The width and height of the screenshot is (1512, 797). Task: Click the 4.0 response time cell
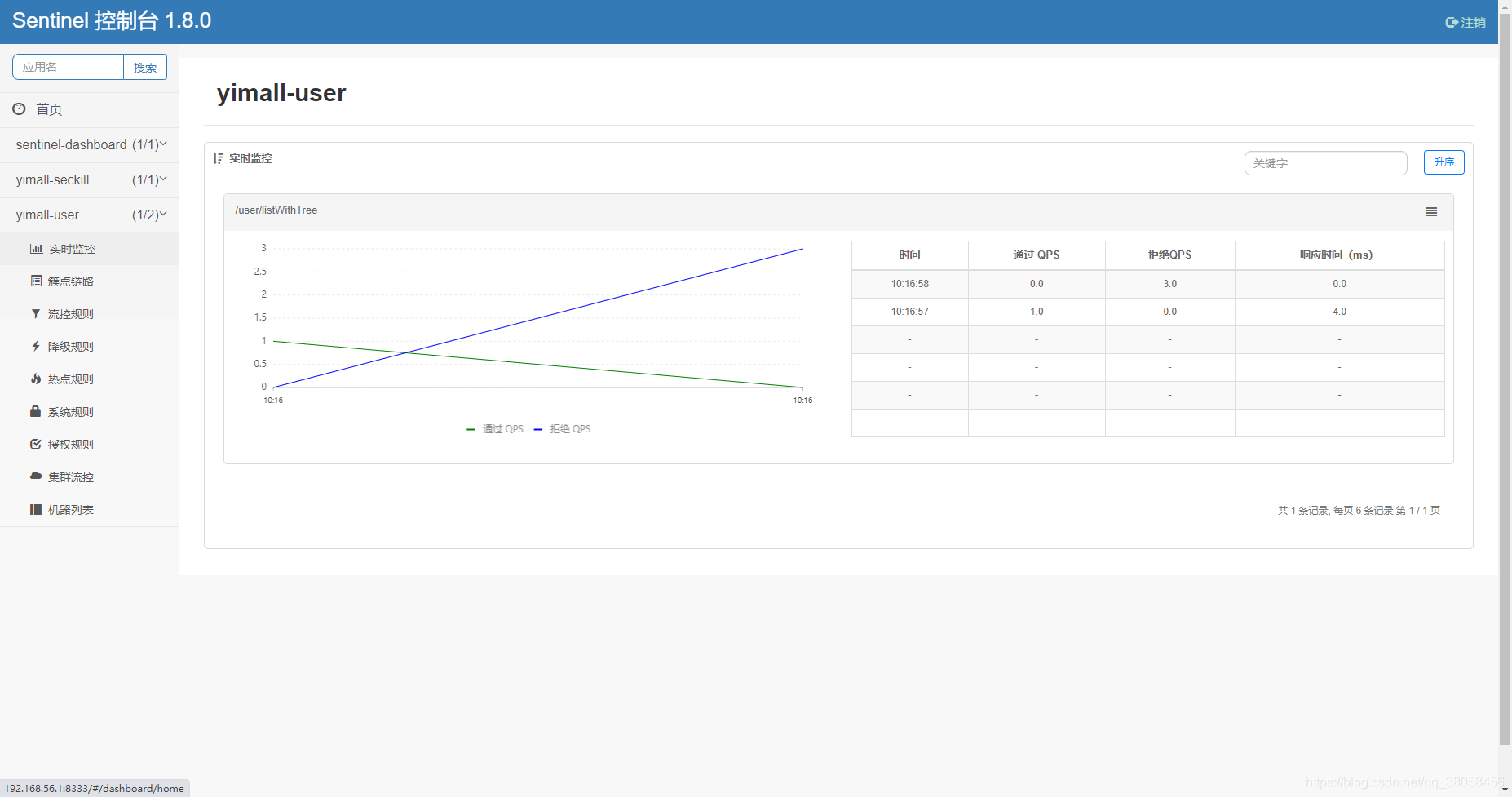coord(1339,312)
